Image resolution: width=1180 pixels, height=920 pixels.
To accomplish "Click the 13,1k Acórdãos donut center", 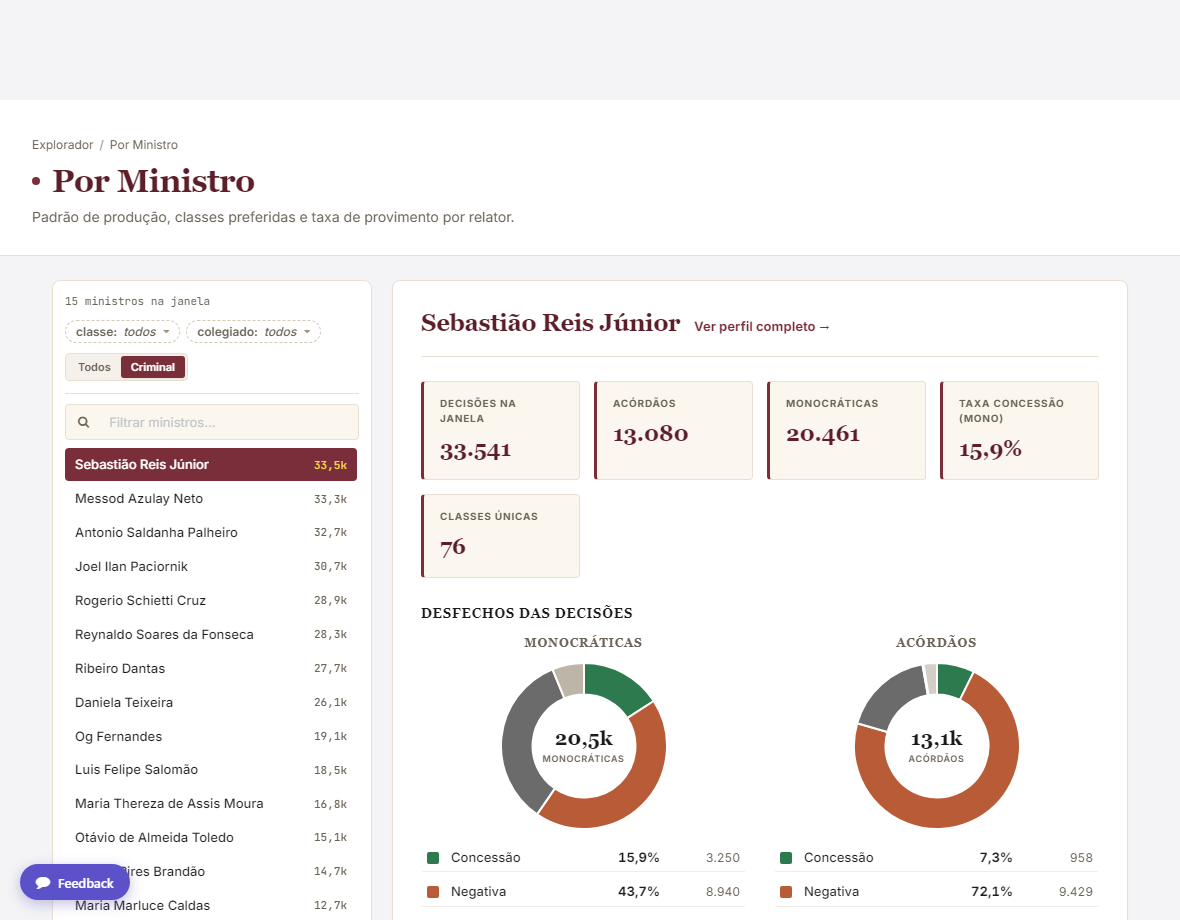I will [x=936, y=745].
